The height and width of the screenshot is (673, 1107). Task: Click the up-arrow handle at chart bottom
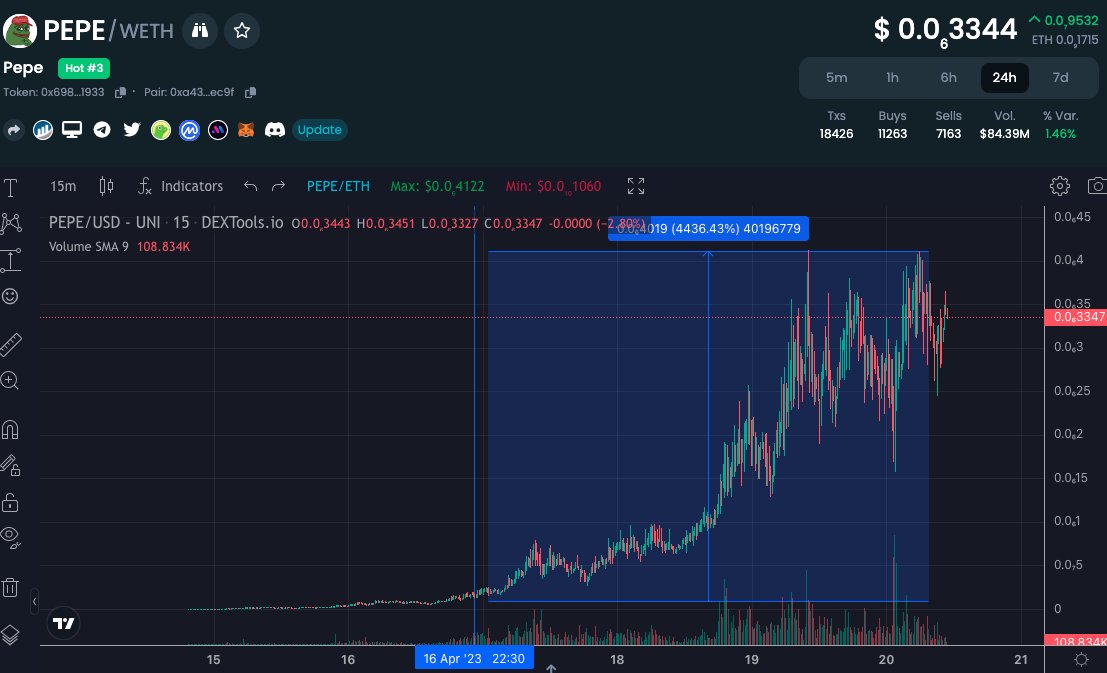[x=551, y=668]
